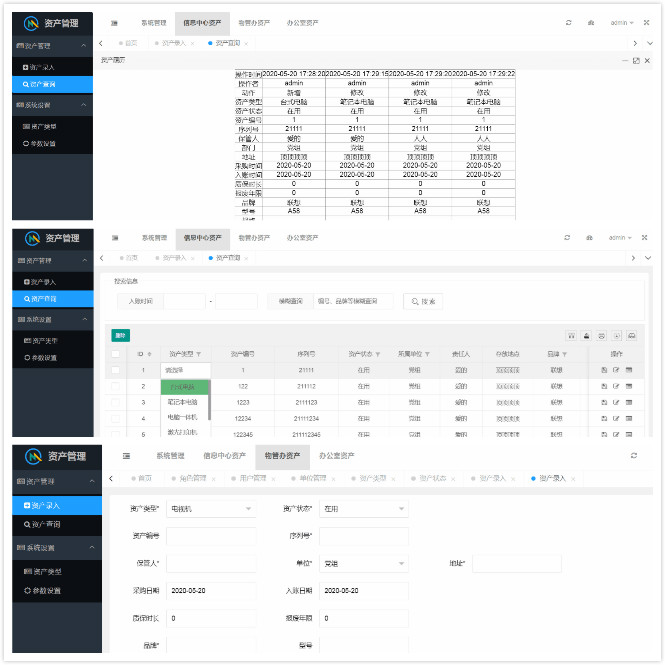The image size is (665, 665).
Task: Open the 资产状态 tab in entry form
Action: tap(433, 478)
